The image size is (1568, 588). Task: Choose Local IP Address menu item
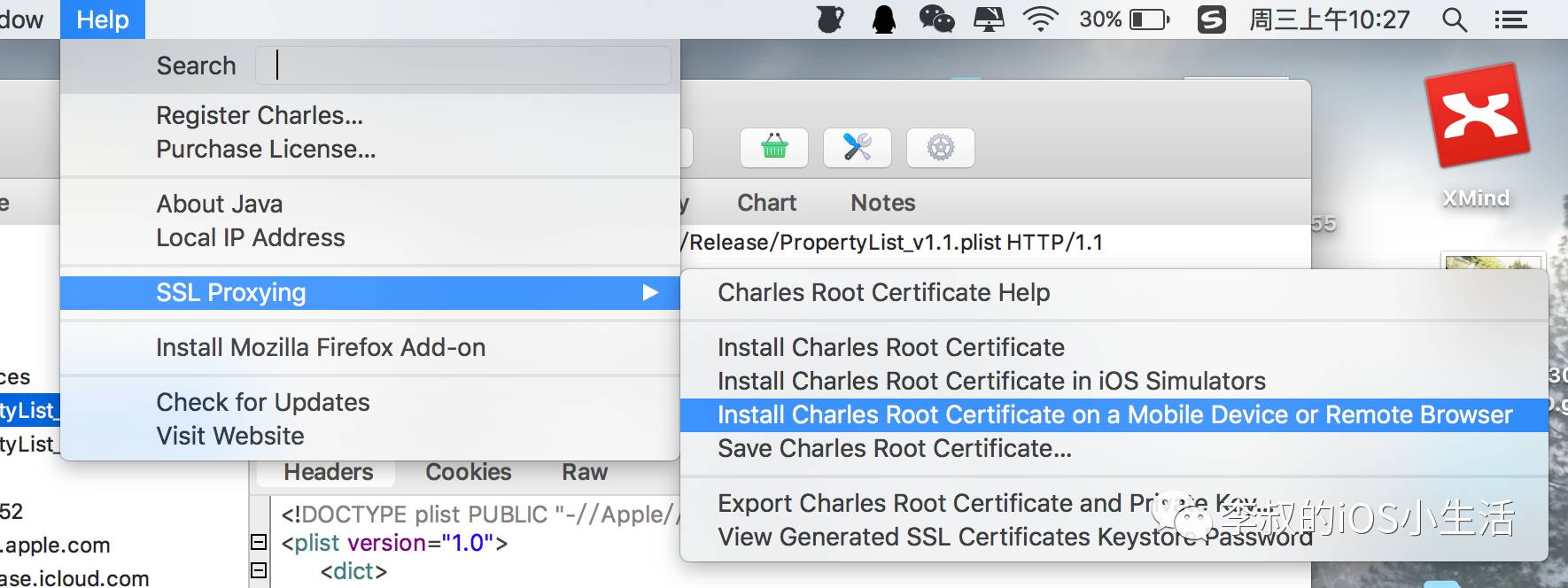pyautogui.click(x=251, y=237)
